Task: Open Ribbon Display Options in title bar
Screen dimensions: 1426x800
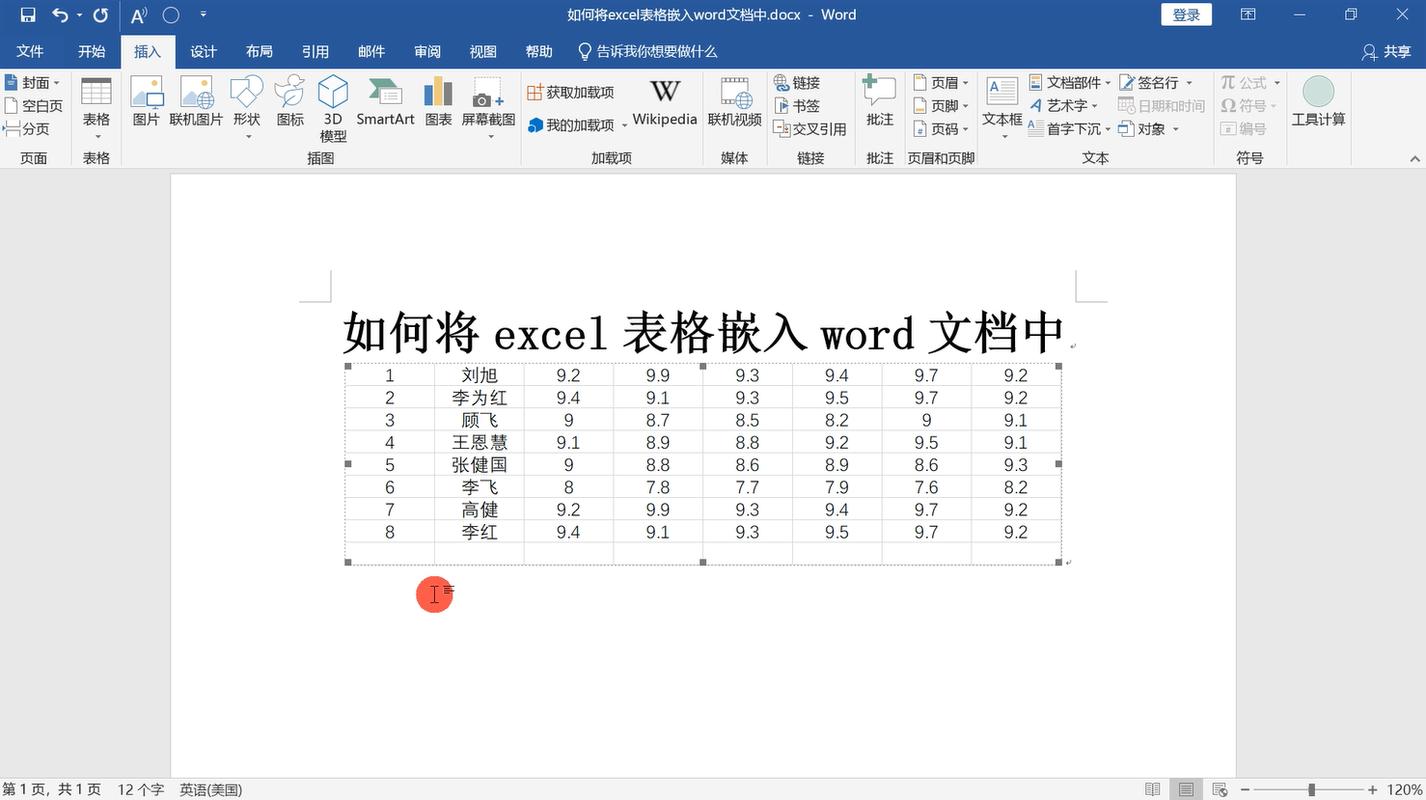Action: tap(1248, 15)
